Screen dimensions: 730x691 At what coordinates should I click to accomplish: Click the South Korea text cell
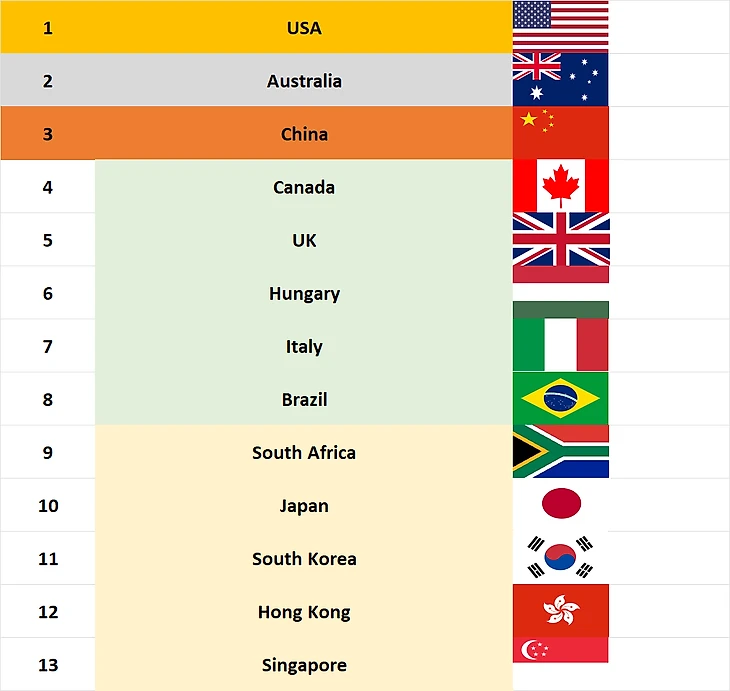pos(304,558)
